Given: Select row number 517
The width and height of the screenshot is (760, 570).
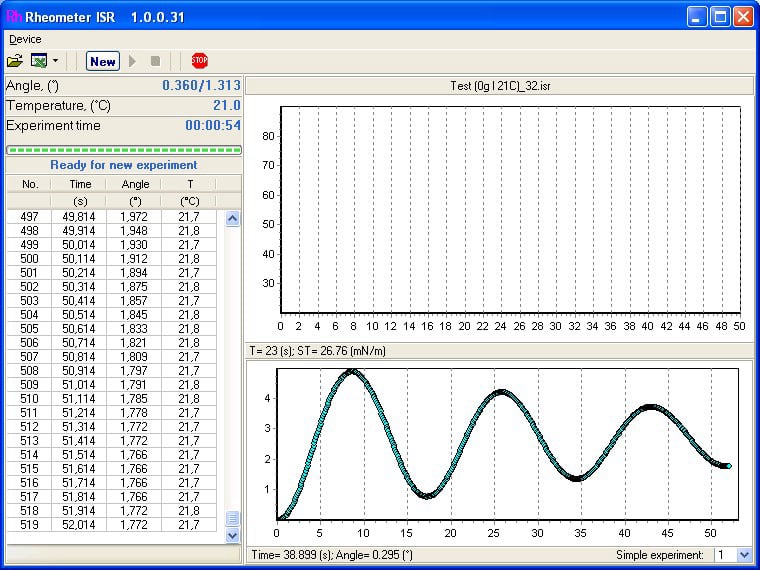Looking at the screenshot, I should pyautogui.click(x=29, y=497).
